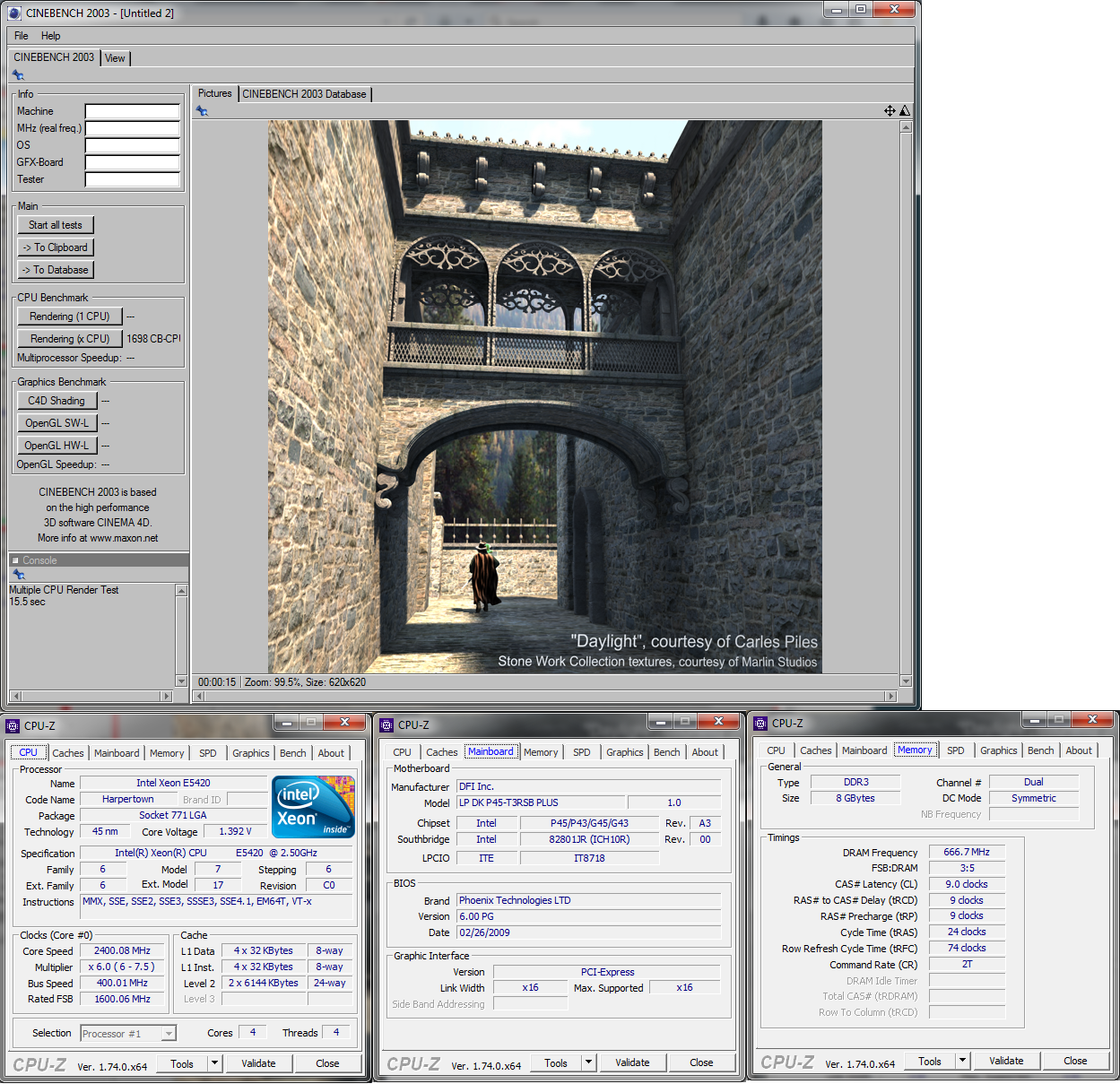This screenshot has height=1084, width=1120.
Task: Click the LP DK P45-T3RSB PLUS model field
Action: (540, 803)
